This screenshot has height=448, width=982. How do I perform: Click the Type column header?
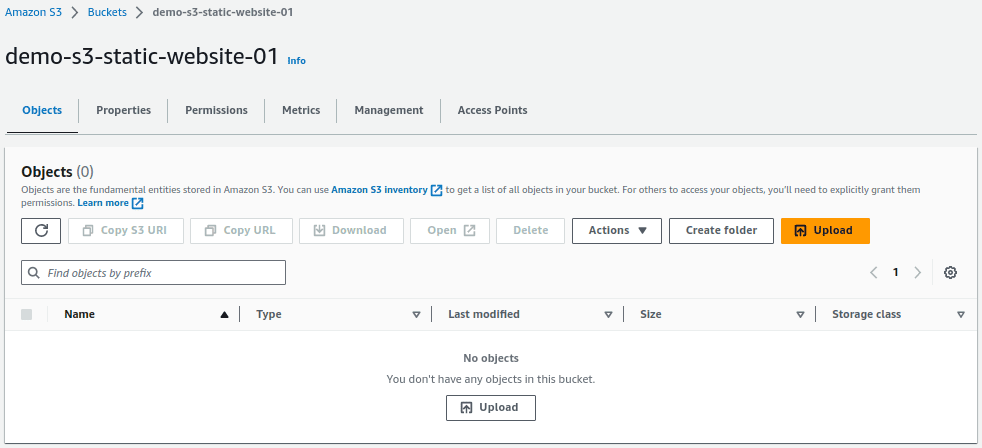pos(269,315)
